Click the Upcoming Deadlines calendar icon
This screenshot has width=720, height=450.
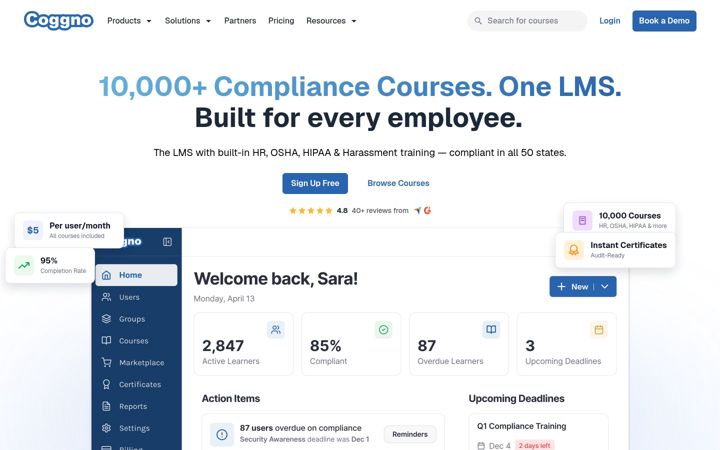(x=599, y=329)
